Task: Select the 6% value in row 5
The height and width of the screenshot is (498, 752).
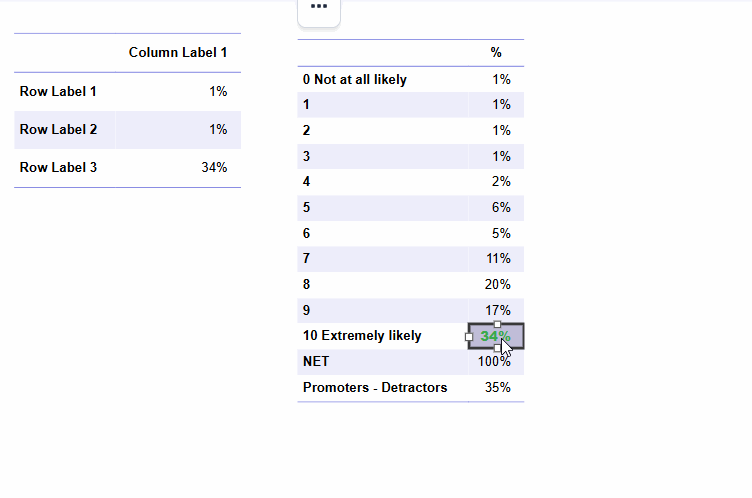Action: (x=501, y=207)
